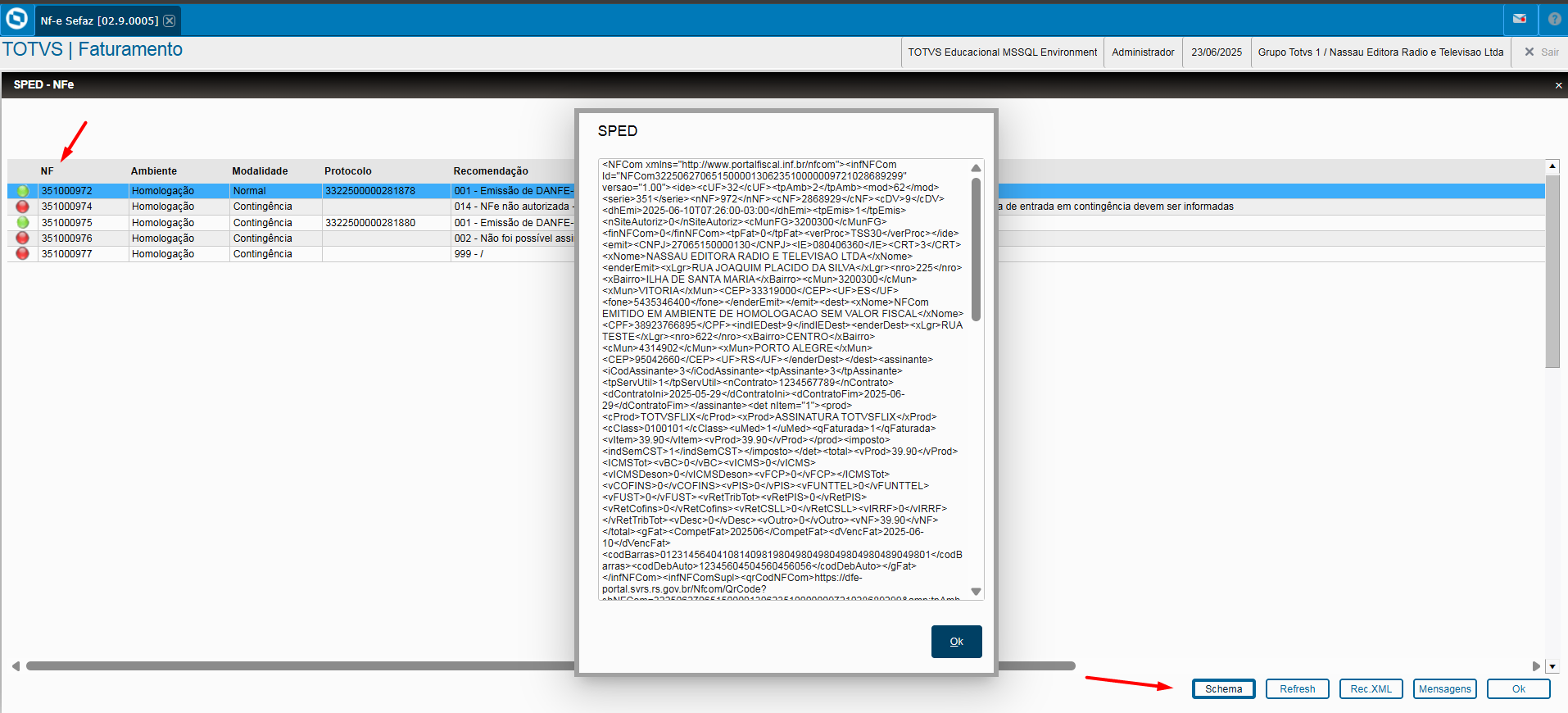Open the mail notifications icon
Viewport: 1568px width, 713px height.
(1520, 19)
